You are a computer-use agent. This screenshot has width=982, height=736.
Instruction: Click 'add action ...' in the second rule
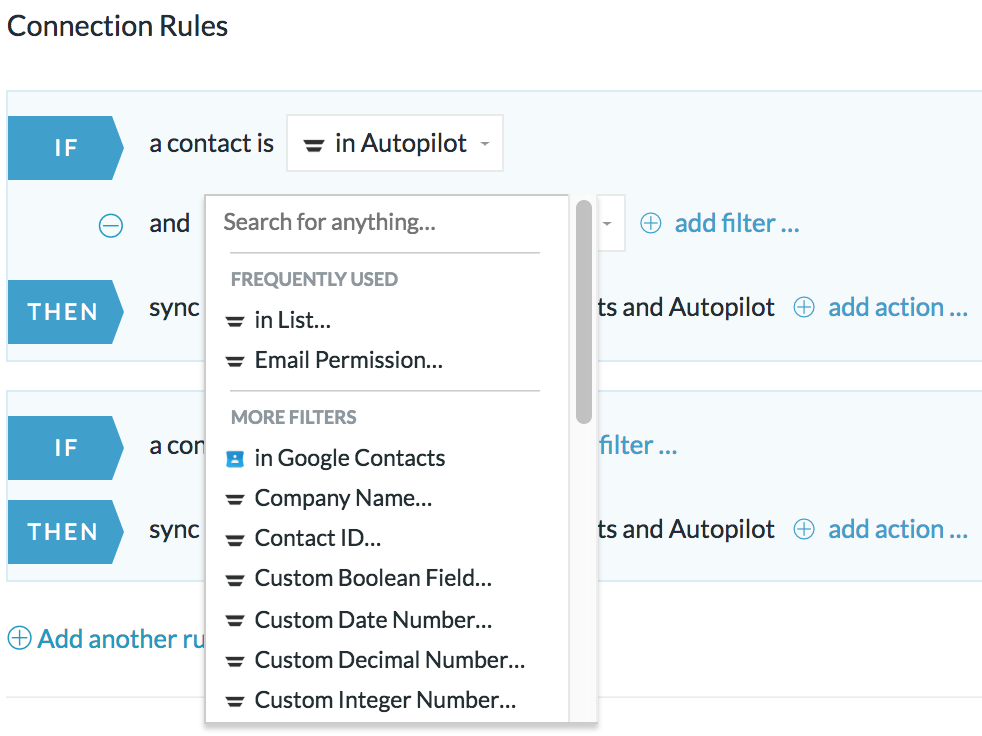[x=898, y=529]
